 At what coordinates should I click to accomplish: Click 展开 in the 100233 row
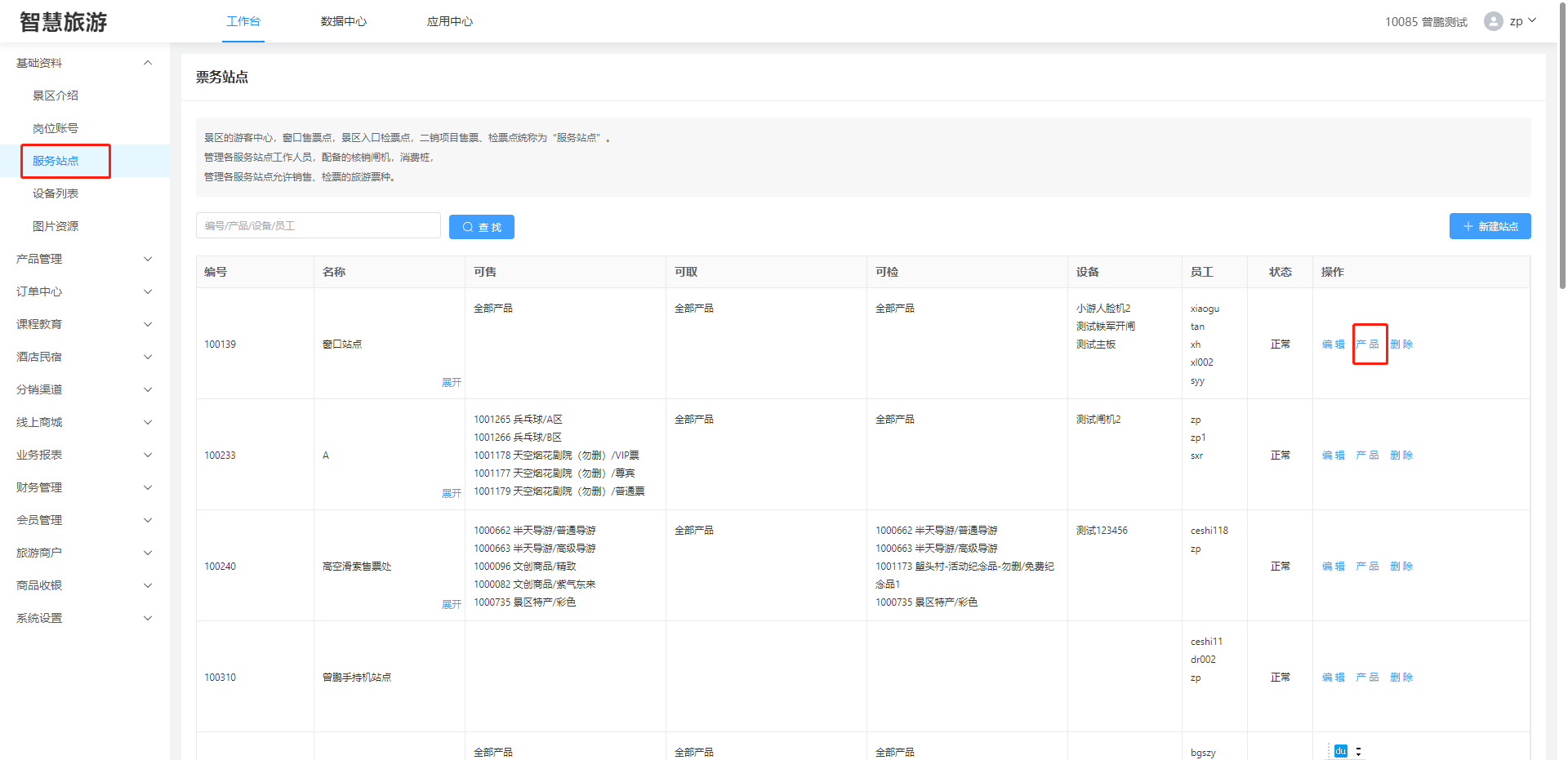point(452,494)
